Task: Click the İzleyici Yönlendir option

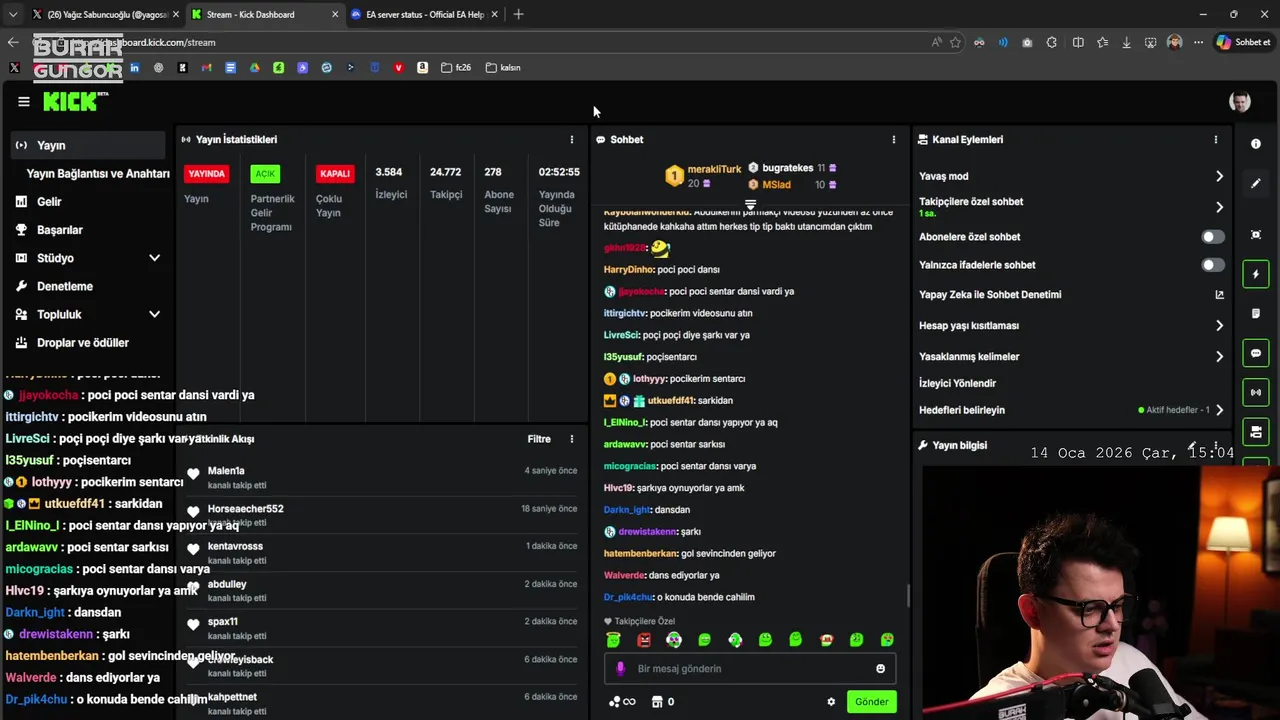Action: coord(957,383)
